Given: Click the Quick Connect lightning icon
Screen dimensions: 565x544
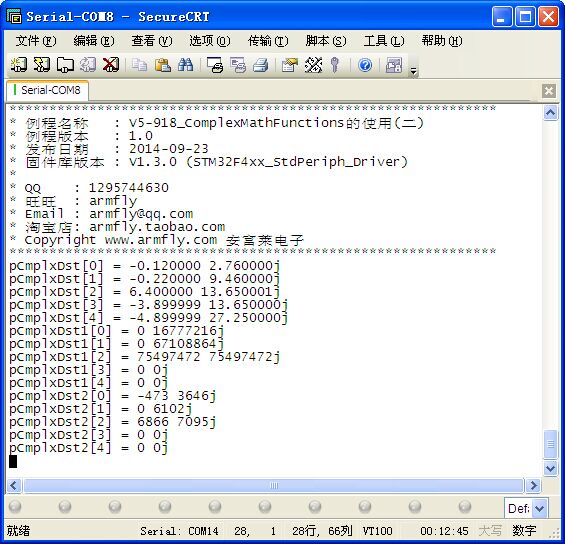Looking at the screenshot, I should (x=41, y=65).
